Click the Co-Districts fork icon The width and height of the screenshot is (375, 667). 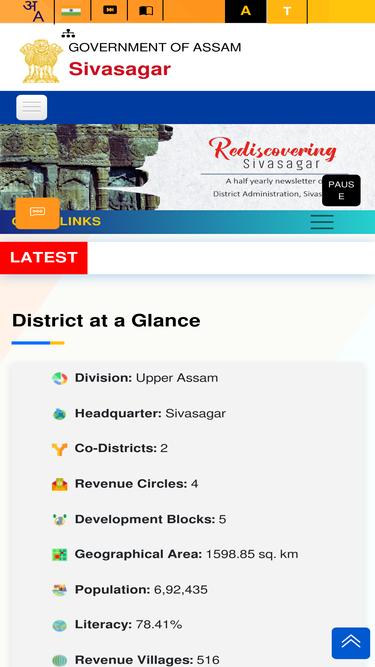(60, 449)
